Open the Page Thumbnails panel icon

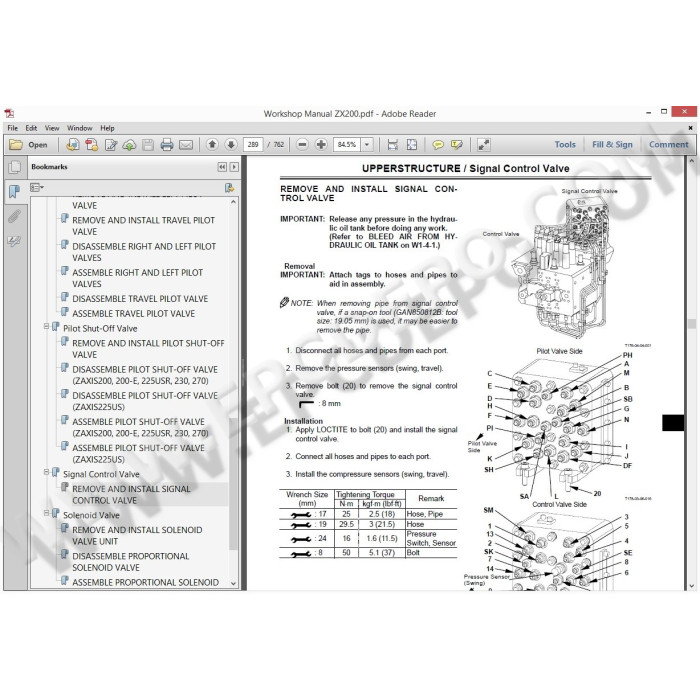[15, 167]
